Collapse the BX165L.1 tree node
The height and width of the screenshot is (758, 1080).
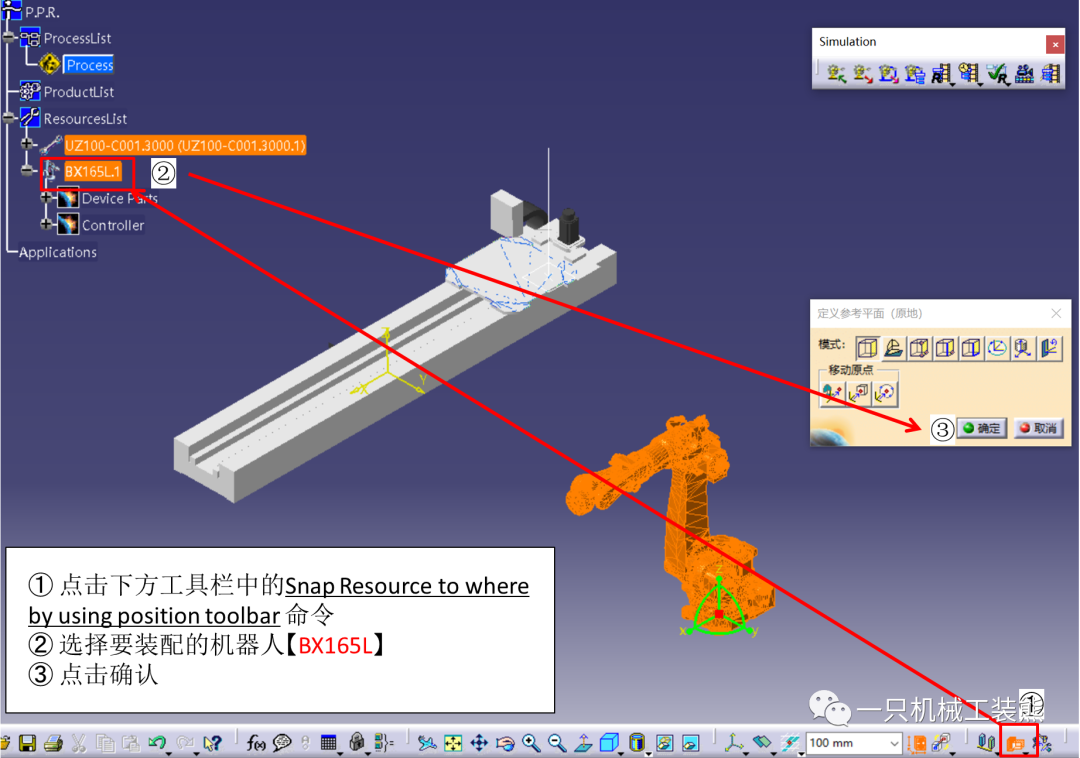(x=27, y=170)
